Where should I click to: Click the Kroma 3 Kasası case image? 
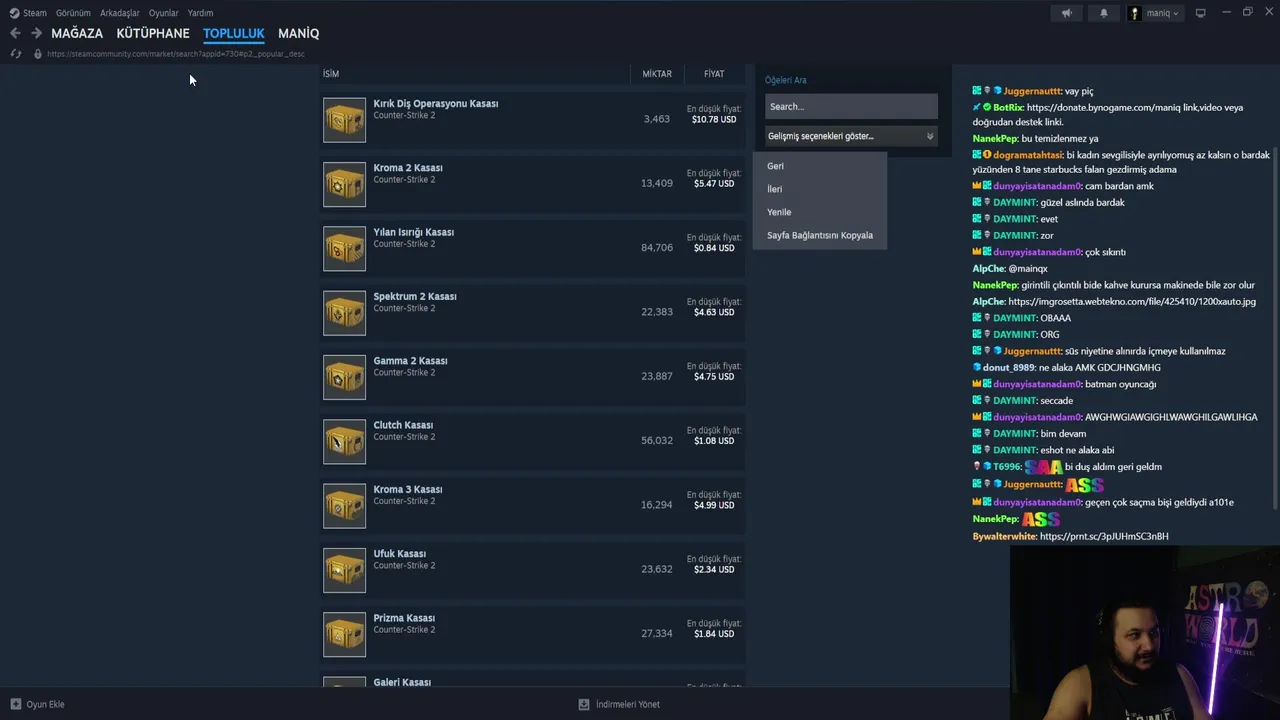tap(344, 505)
